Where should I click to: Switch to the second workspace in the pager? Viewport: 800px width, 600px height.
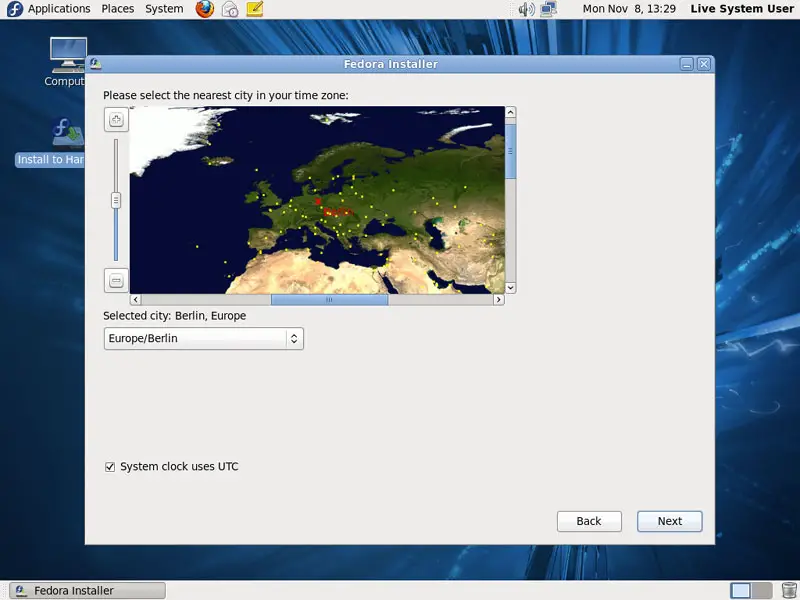point(762,590)
